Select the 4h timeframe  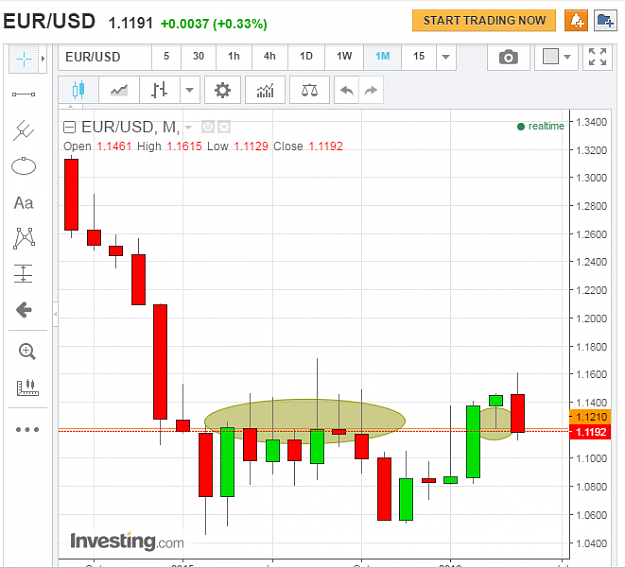tap(270, 56)
